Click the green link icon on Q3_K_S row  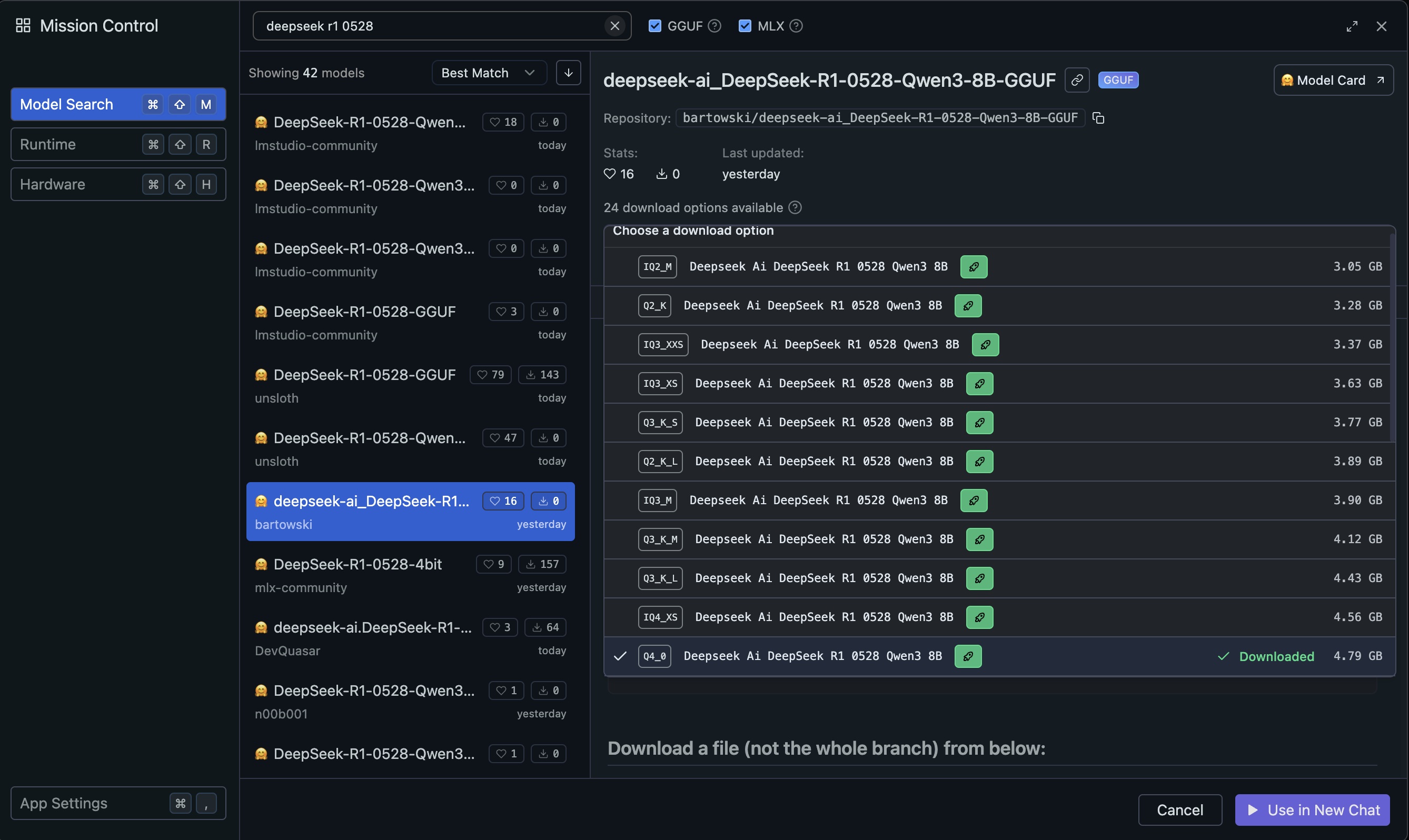pos(979,423)
